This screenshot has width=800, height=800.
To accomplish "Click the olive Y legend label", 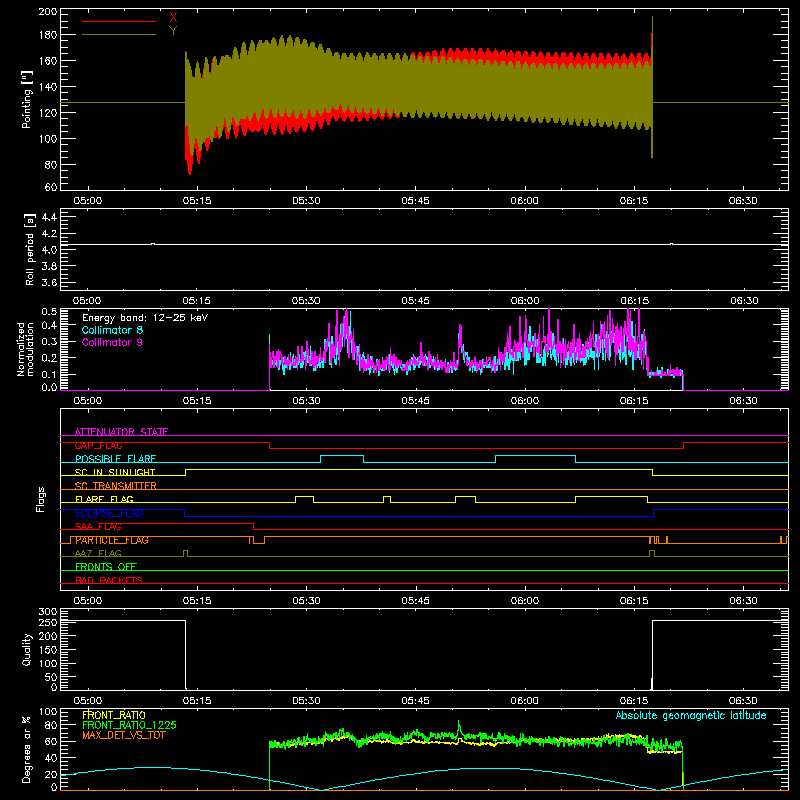I will [x=173, y=31].
